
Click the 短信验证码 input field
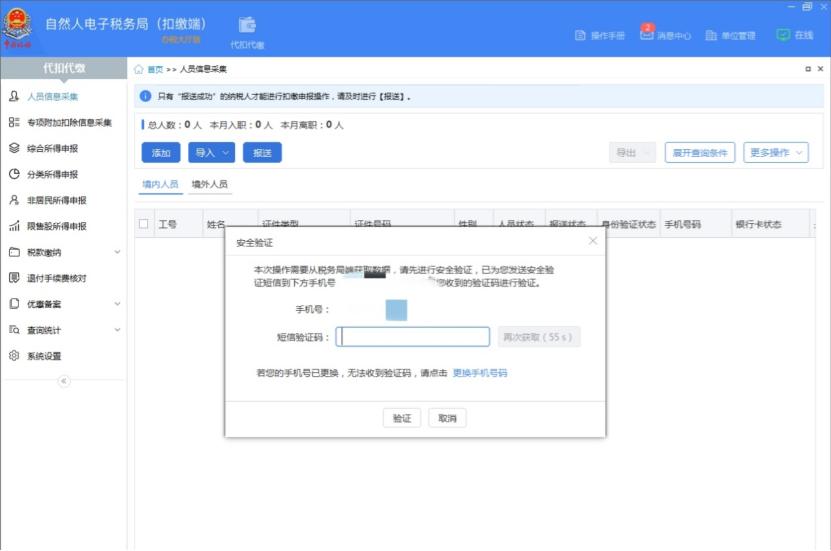pyautogui.click(x=413, y=337)
